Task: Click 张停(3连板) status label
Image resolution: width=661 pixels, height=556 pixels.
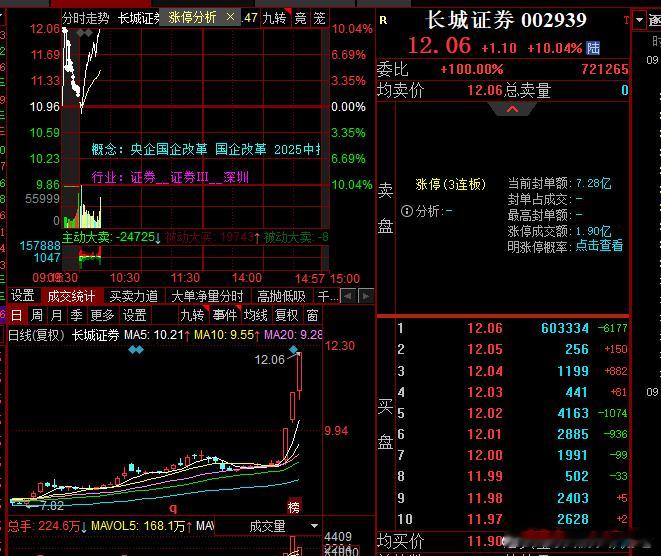Action: point(450,184)
